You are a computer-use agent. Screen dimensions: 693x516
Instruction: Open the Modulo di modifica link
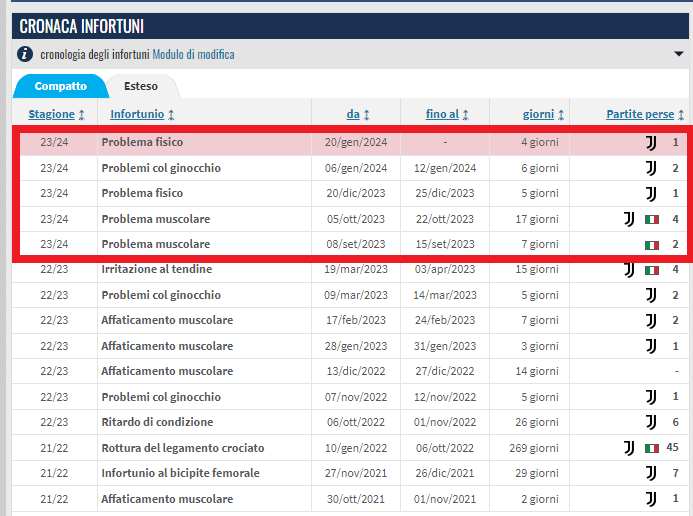(194, 54)
